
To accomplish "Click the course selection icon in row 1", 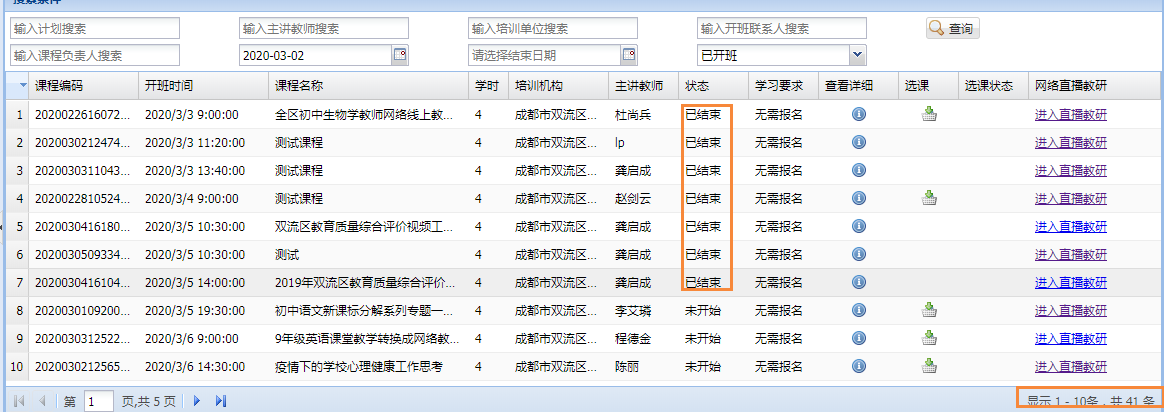I will (x=929, y=115).
